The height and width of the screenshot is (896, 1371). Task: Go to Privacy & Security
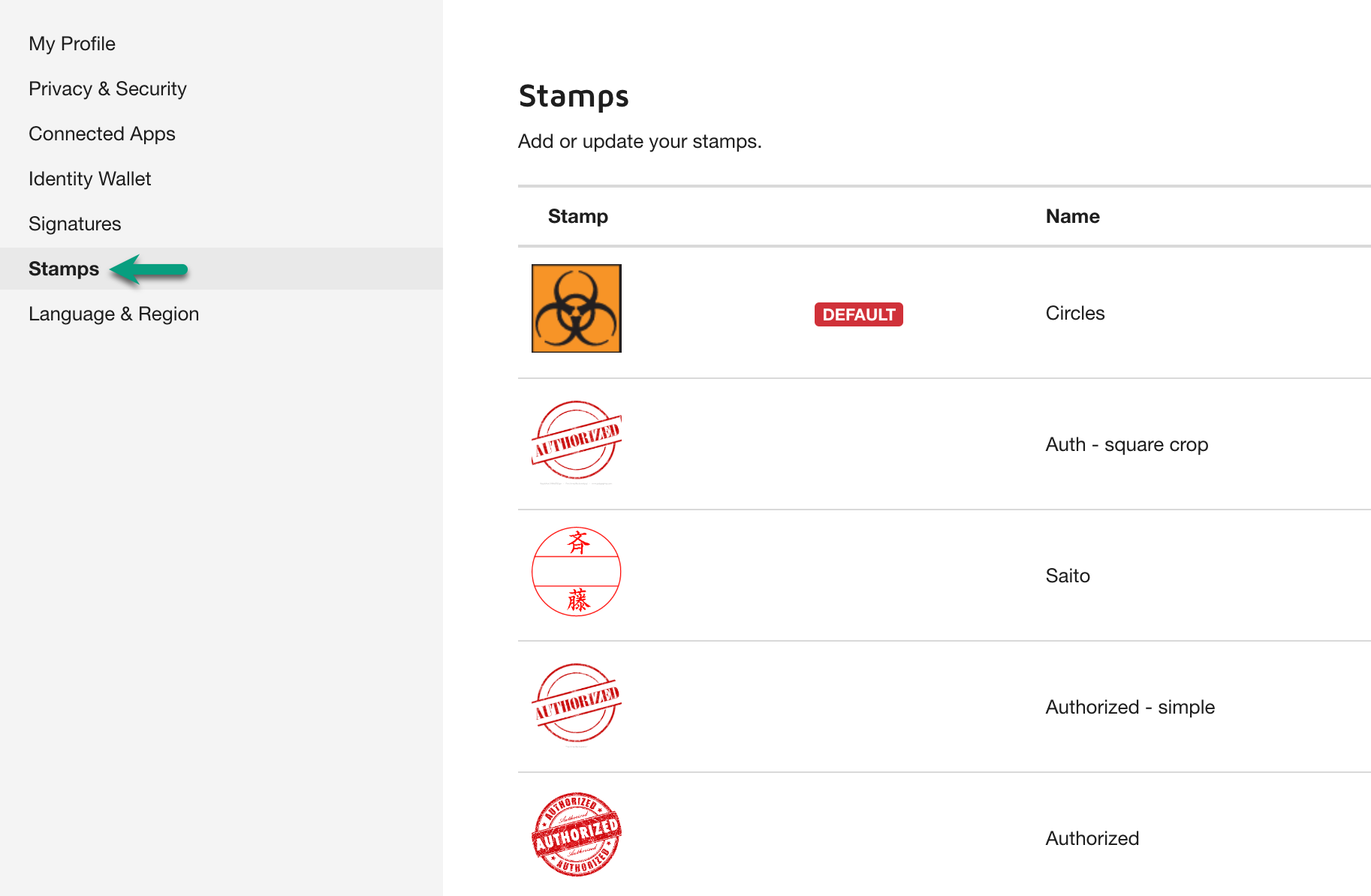coord(107,89)
